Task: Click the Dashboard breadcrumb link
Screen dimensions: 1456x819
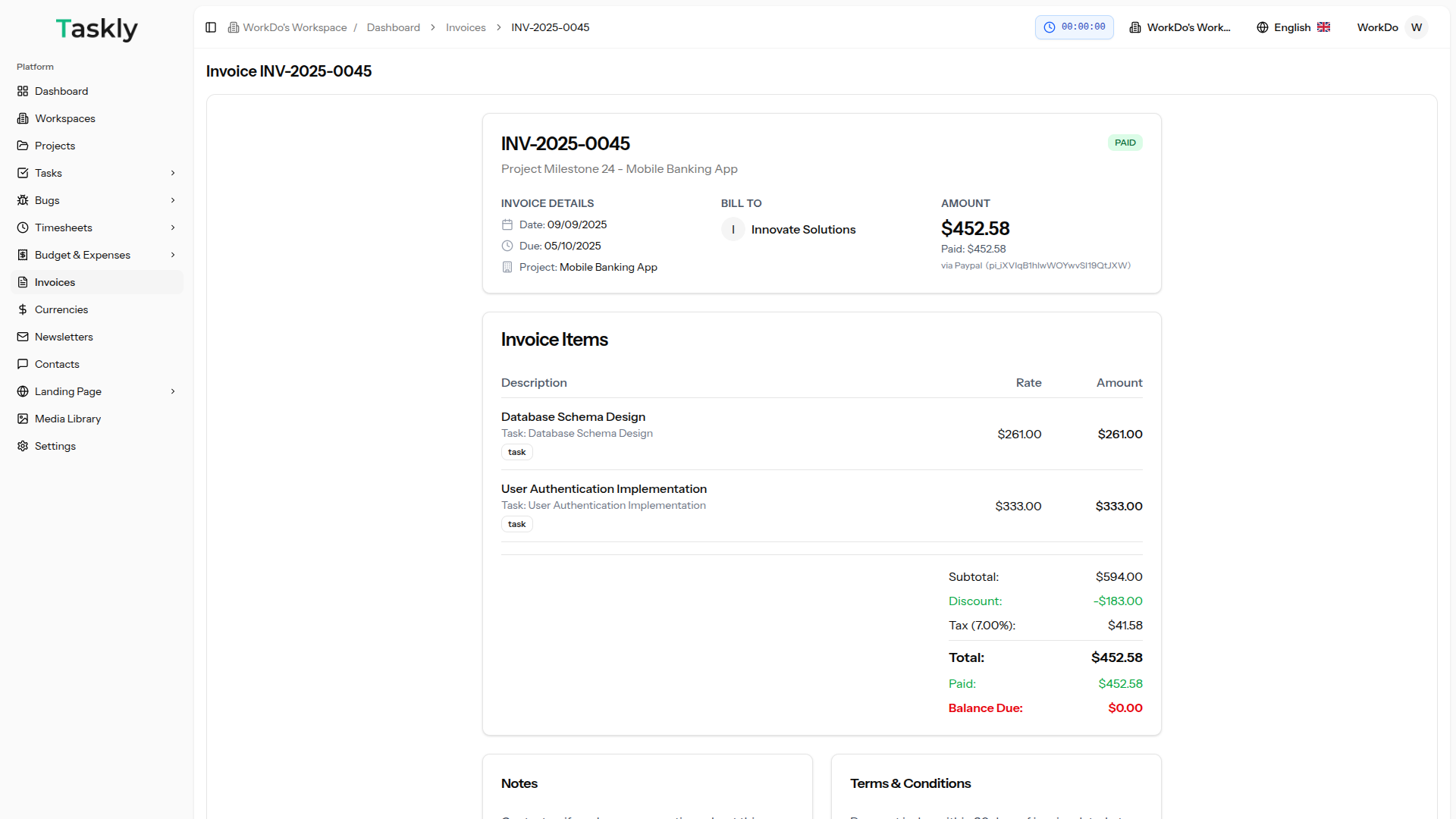Action: point(393,27)
